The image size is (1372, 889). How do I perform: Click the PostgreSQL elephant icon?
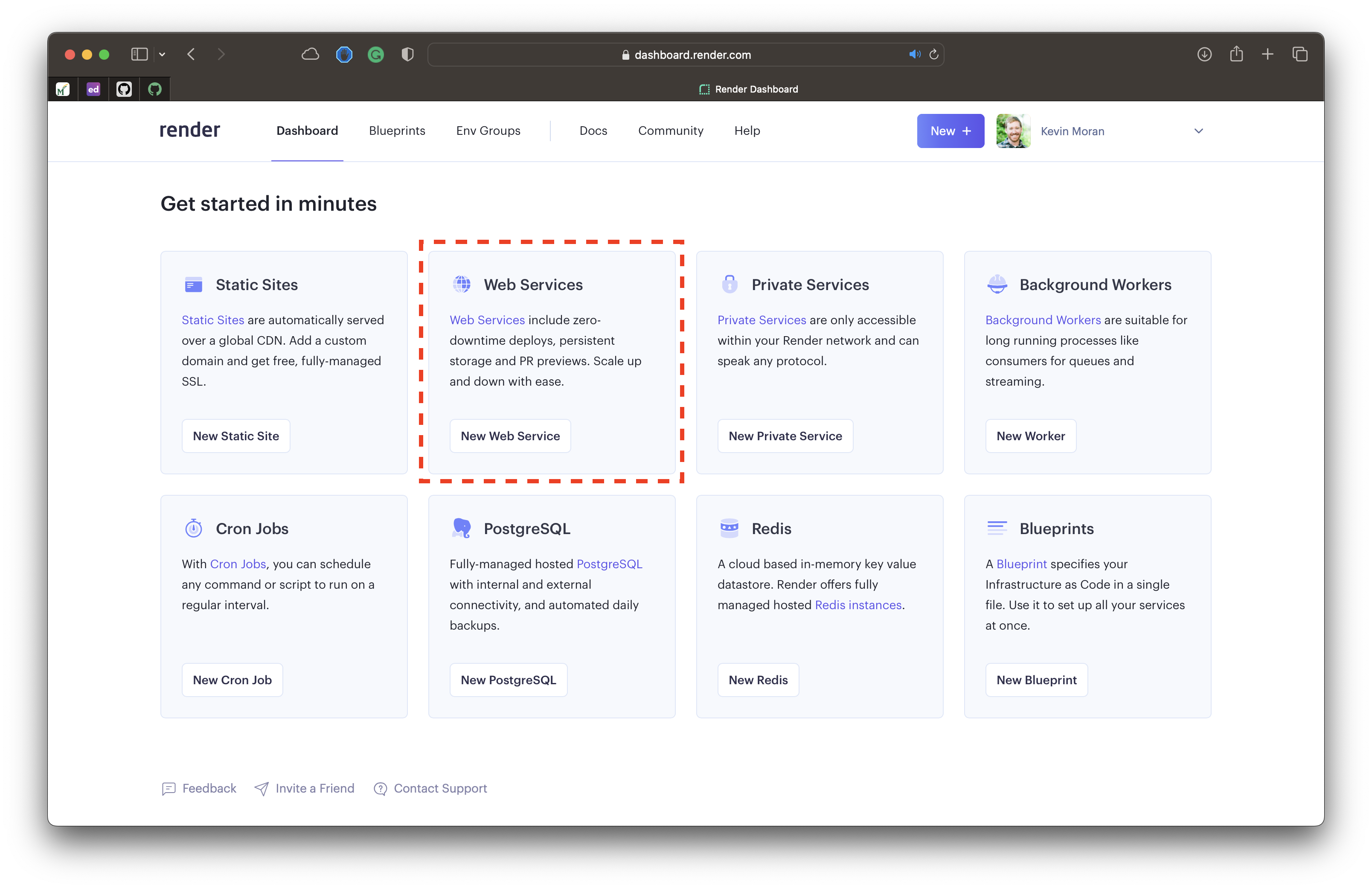(461, 528)
